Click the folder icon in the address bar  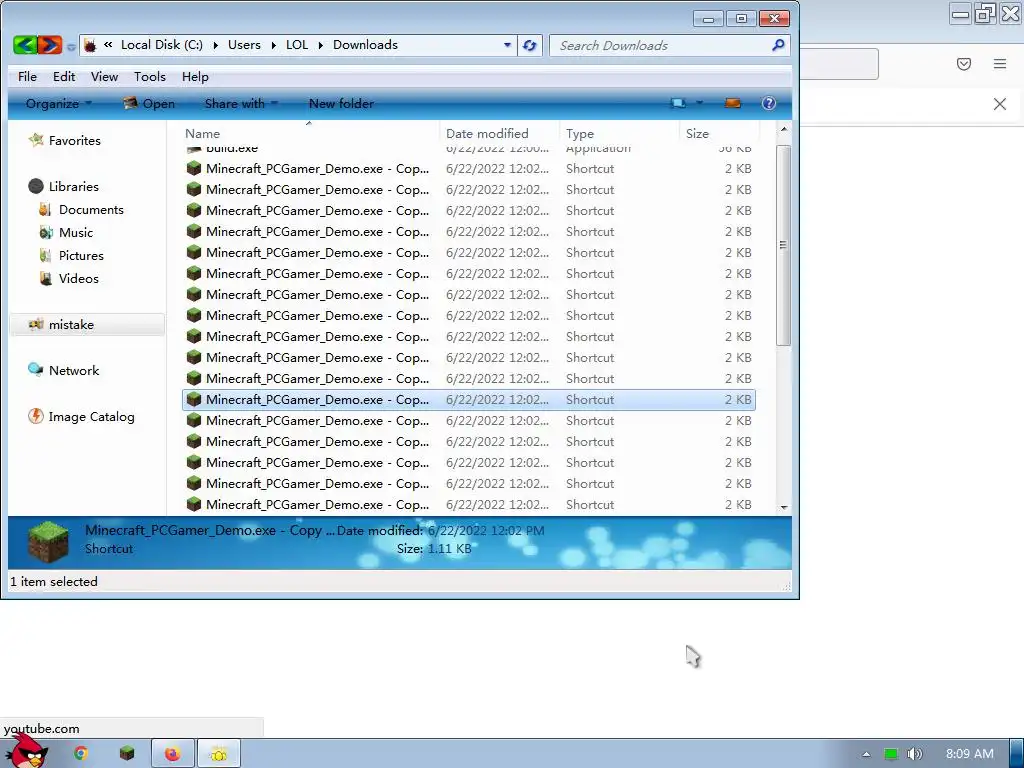[x=90, y=45]
